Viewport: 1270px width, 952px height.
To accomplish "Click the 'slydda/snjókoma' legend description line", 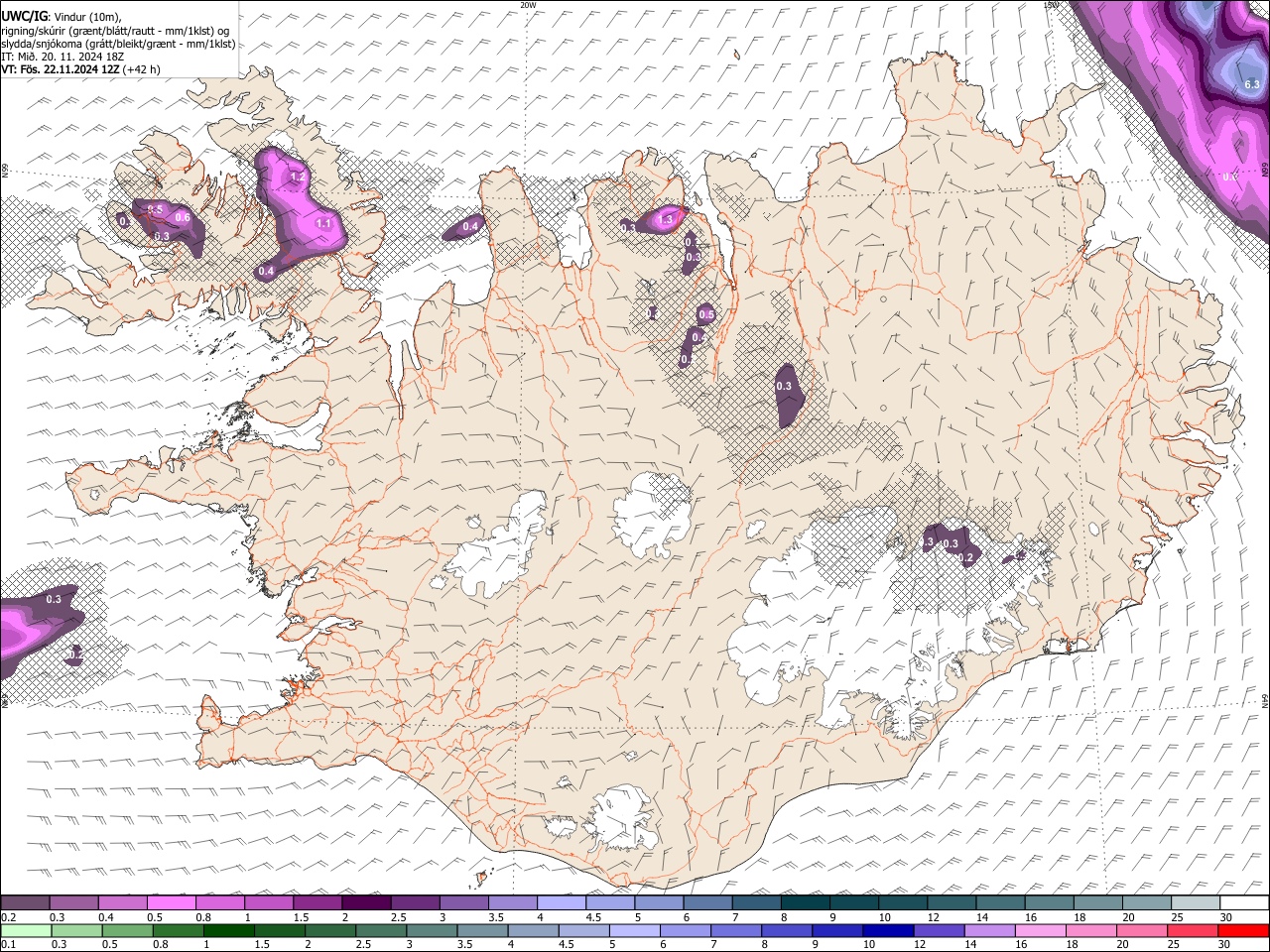I will [118, 44].
